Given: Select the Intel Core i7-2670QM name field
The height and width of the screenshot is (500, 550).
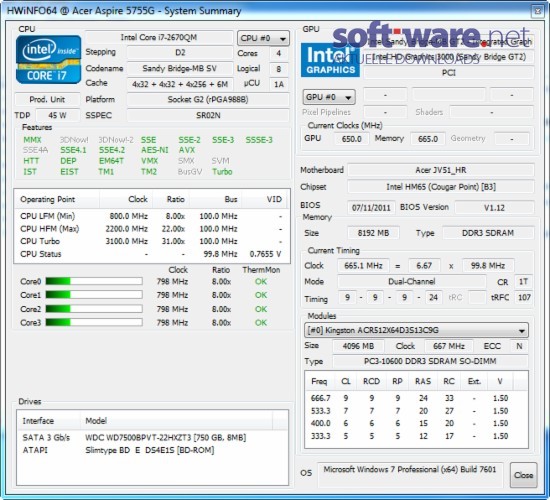Looking at the screenshot, I should point(159,38).
